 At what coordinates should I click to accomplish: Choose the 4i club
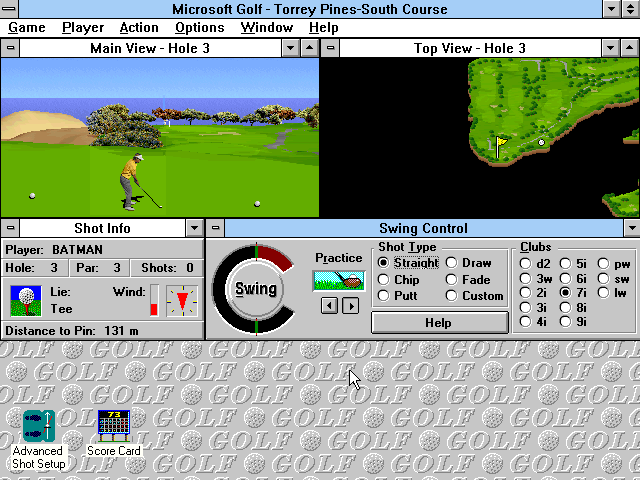pos(533,322)
